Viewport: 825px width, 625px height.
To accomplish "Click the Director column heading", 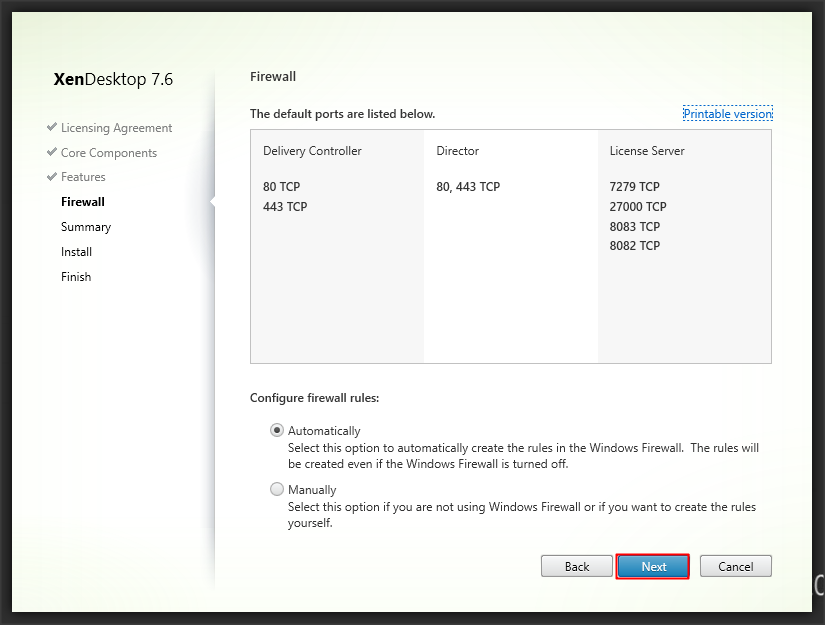I will [x=457, y=151].
